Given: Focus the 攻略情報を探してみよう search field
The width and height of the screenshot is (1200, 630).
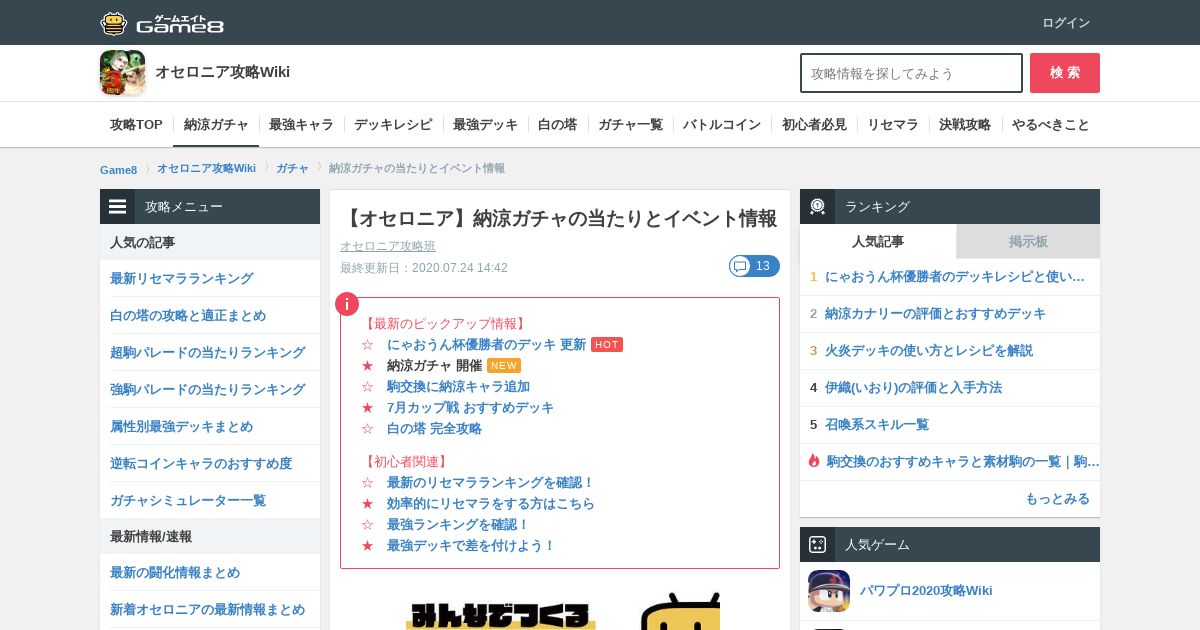Looking at the screenshot, I should (911, 73).
